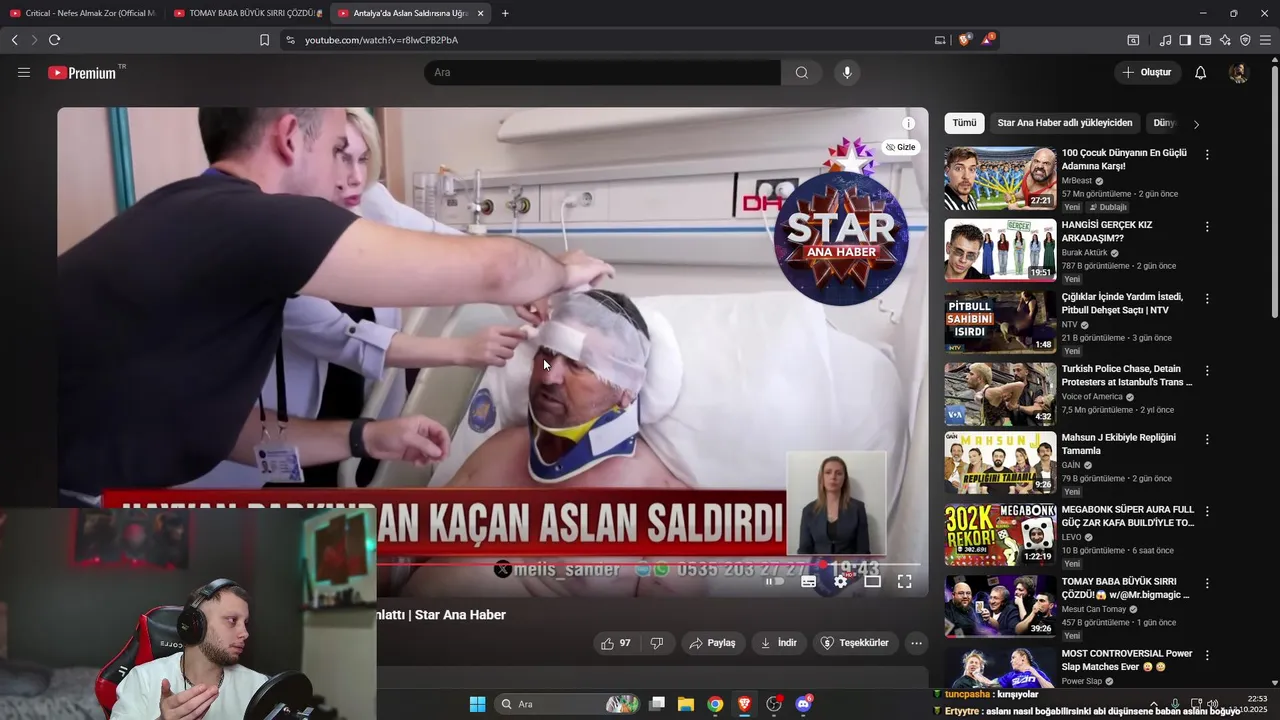
Task: Expand the Oluştur create menu
Action: (1147, 72)
